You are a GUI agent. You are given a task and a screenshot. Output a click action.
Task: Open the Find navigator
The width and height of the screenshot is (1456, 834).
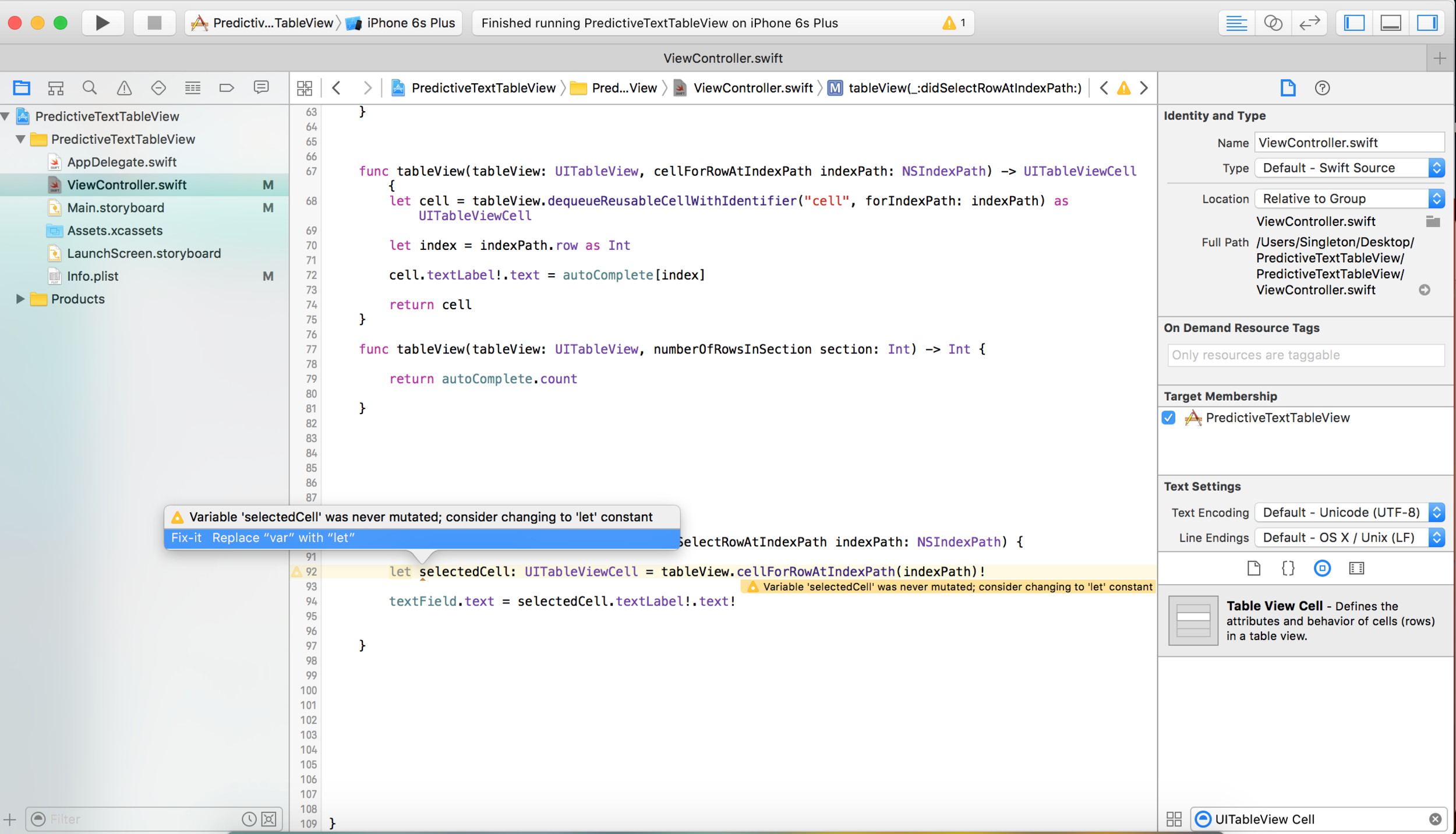tap(90, 88)
